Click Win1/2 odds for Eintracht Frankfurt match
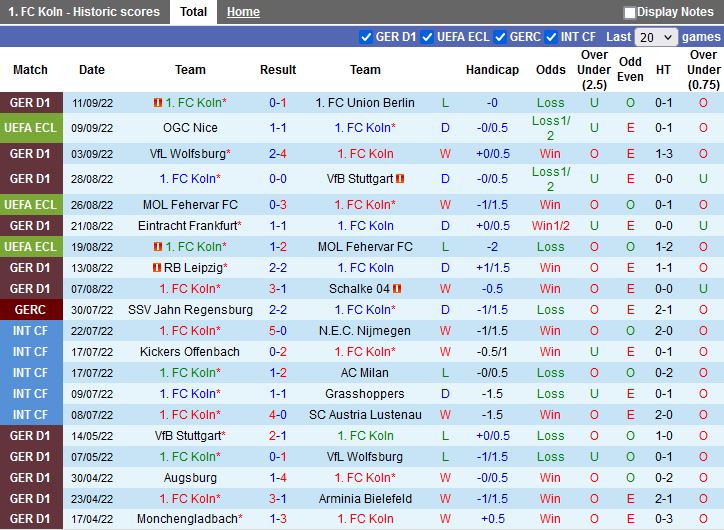This screenshot has height=530, width=724. point(550,226)
